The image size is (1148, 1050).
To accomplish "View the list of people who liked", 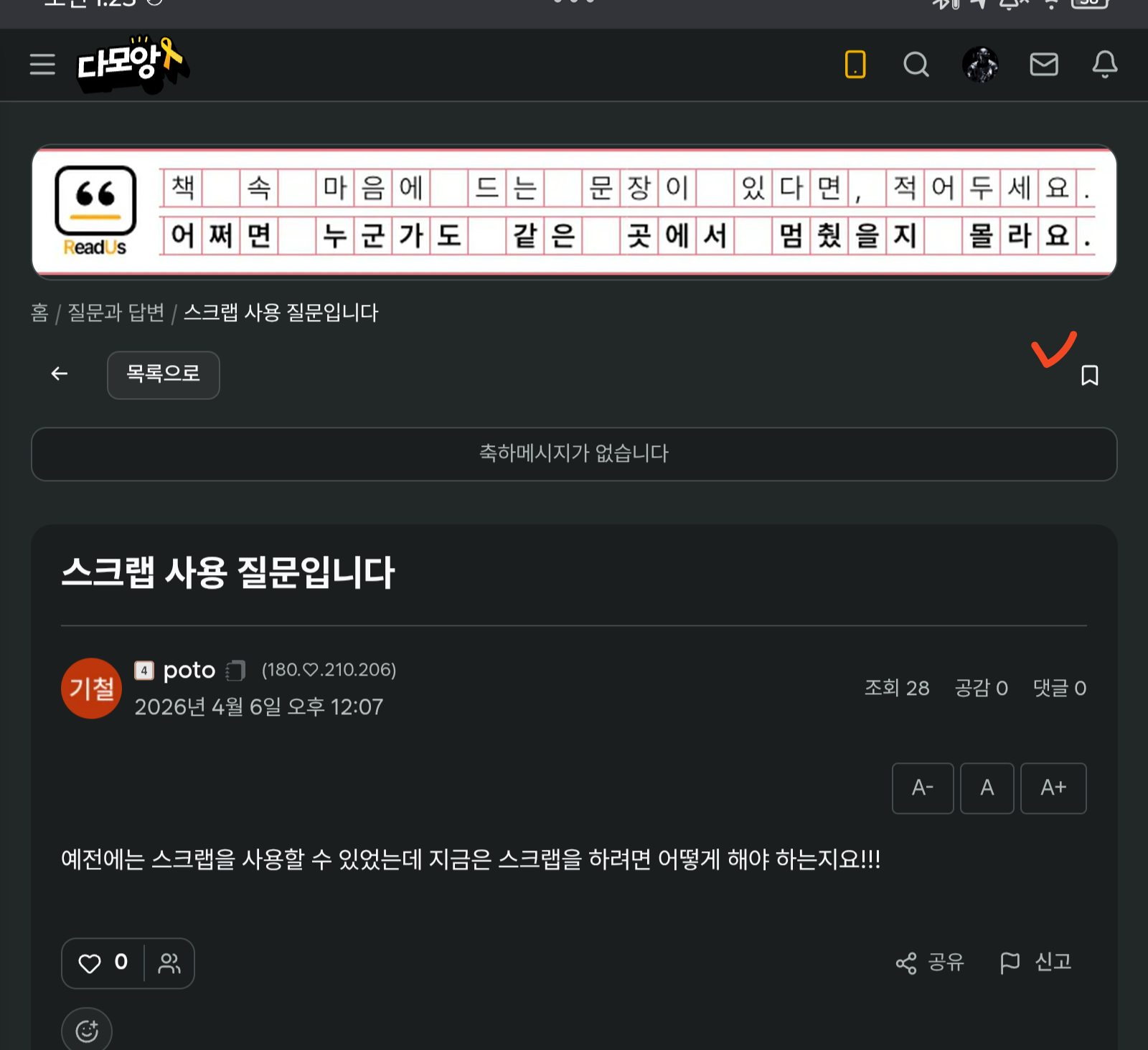I will (x=169, y=963).
